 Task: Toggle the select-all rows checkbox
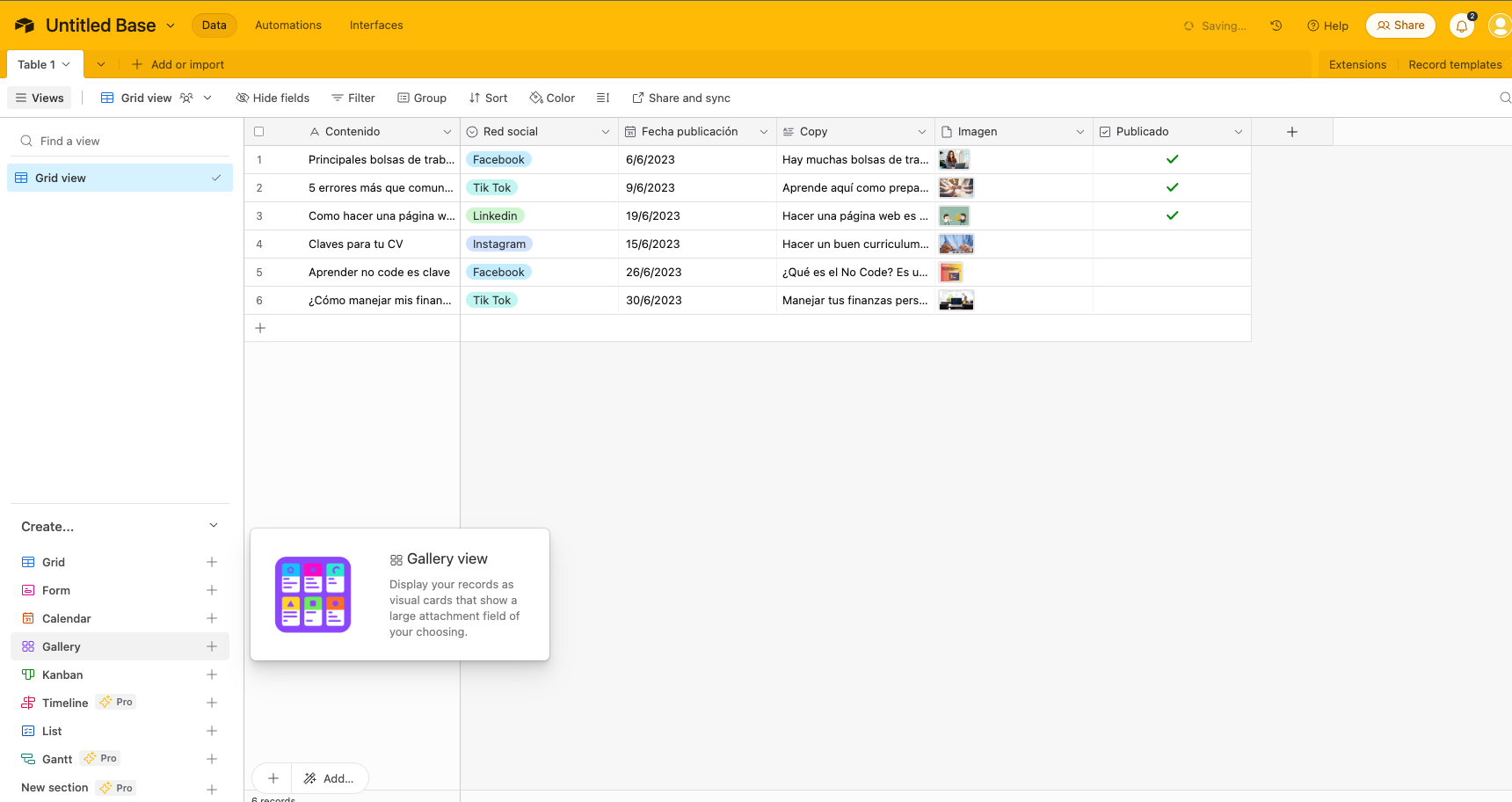(259, 132)
